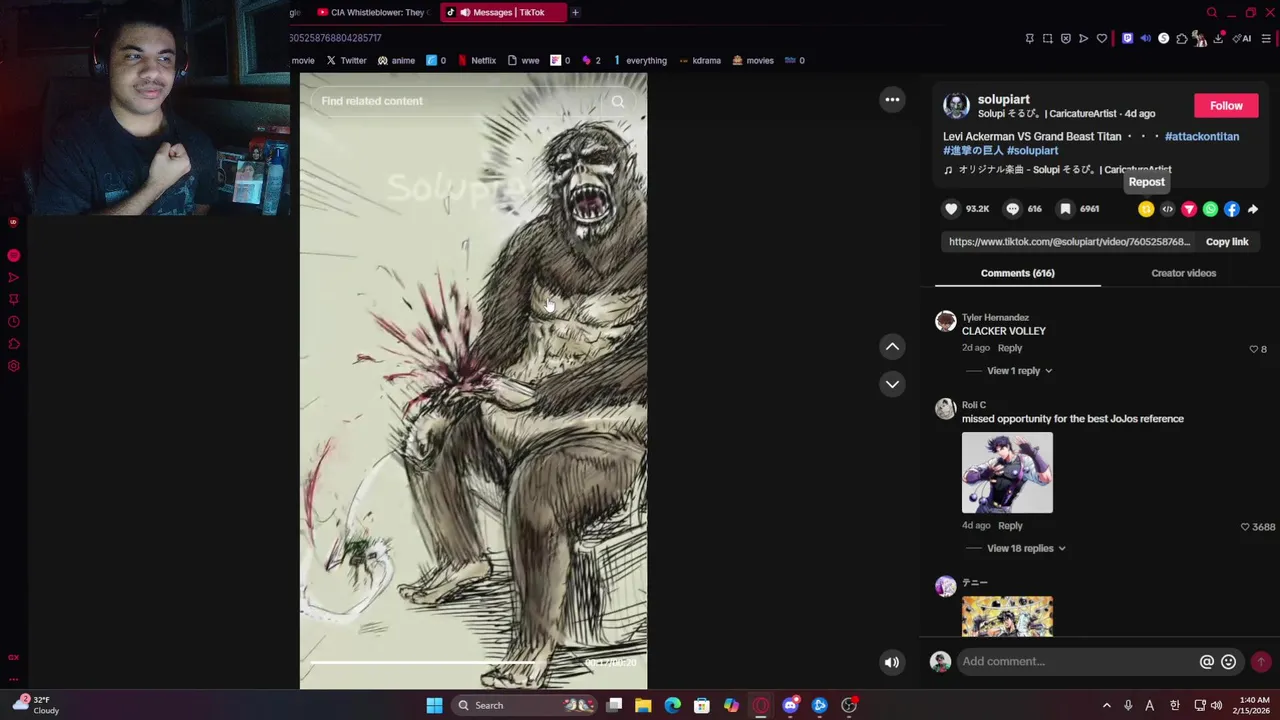Click the Add comment field
Viewport: 1280px width, 720px height.
[x=1077, y=661]
